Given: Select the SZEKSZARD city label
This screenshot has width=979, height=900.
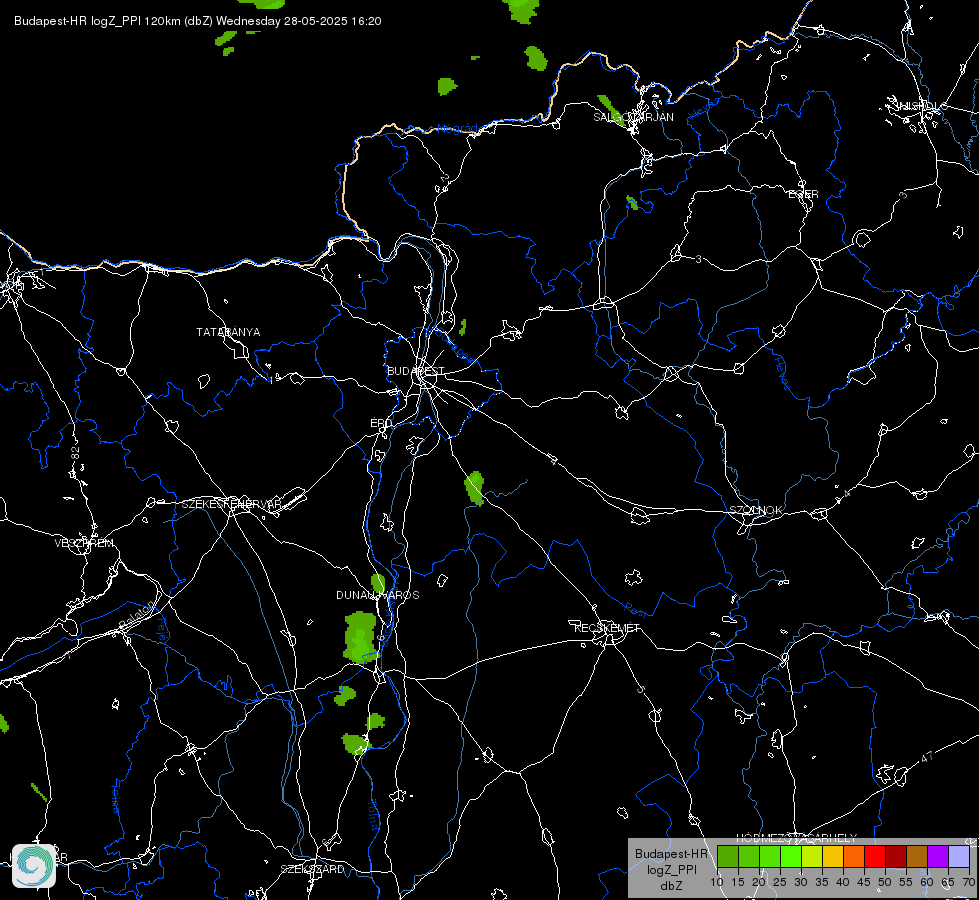Looking at the screenshot, I should pyautogui.click(x=312, y=869).
